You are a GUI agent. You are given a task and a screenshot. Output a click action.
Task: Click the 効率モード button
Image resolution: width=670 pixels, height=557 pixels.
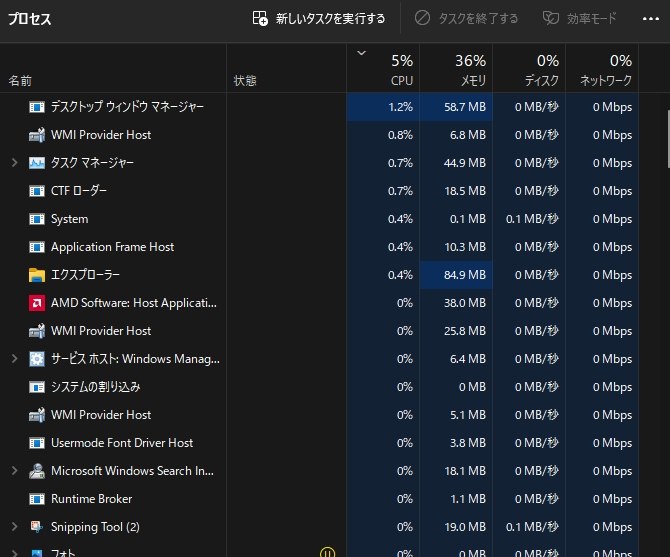580,18
